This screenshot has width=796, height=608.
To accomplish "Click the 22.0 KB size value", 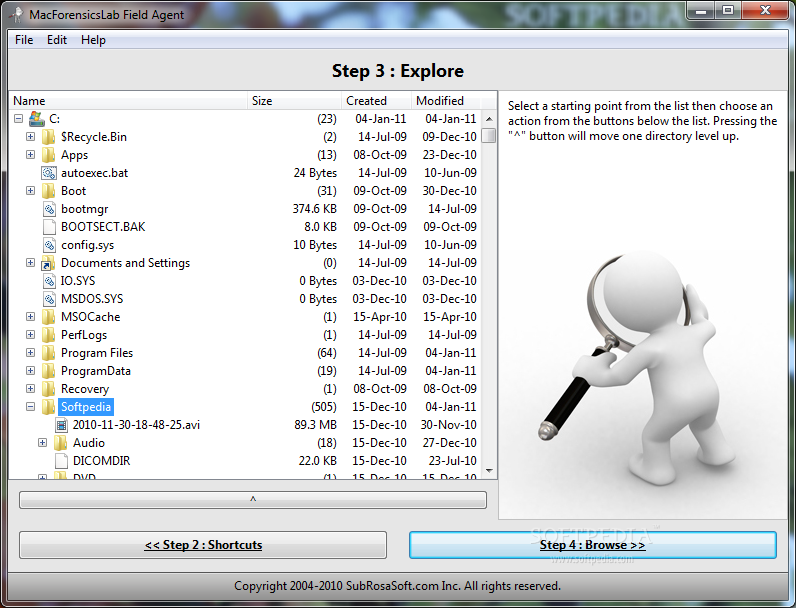I will [x=317, y=461].
